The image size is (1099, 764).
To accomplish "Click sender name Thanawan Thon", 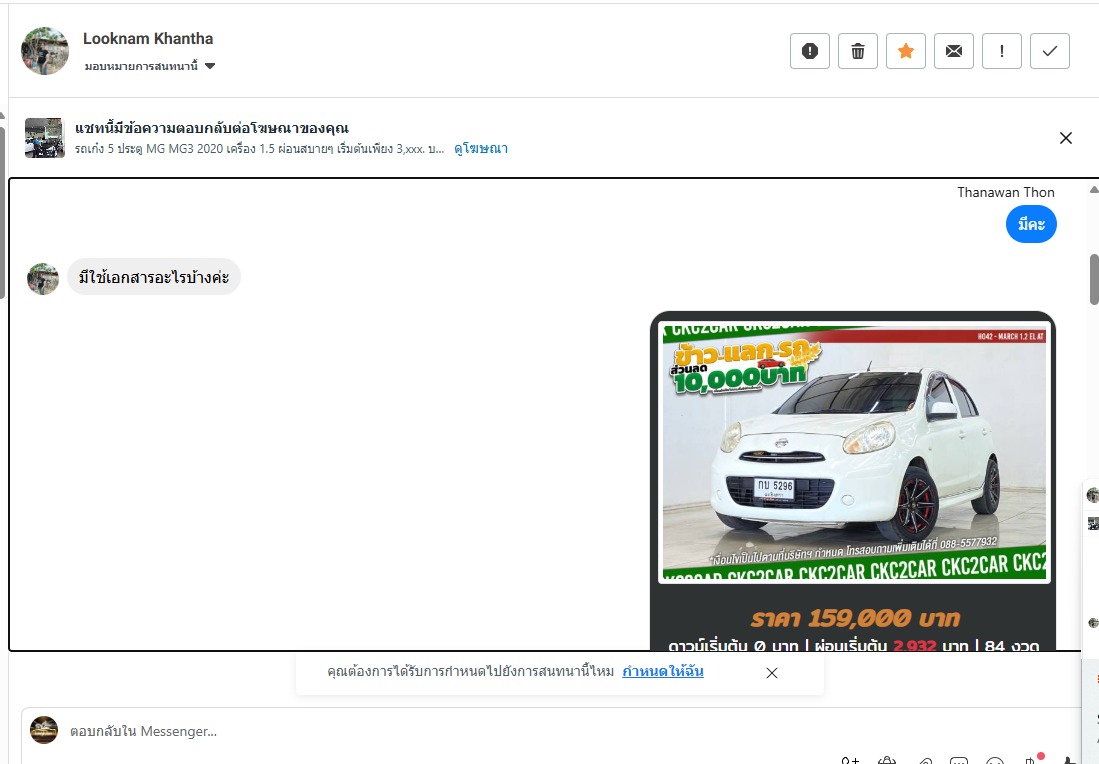I will [x=1006, y=192].
